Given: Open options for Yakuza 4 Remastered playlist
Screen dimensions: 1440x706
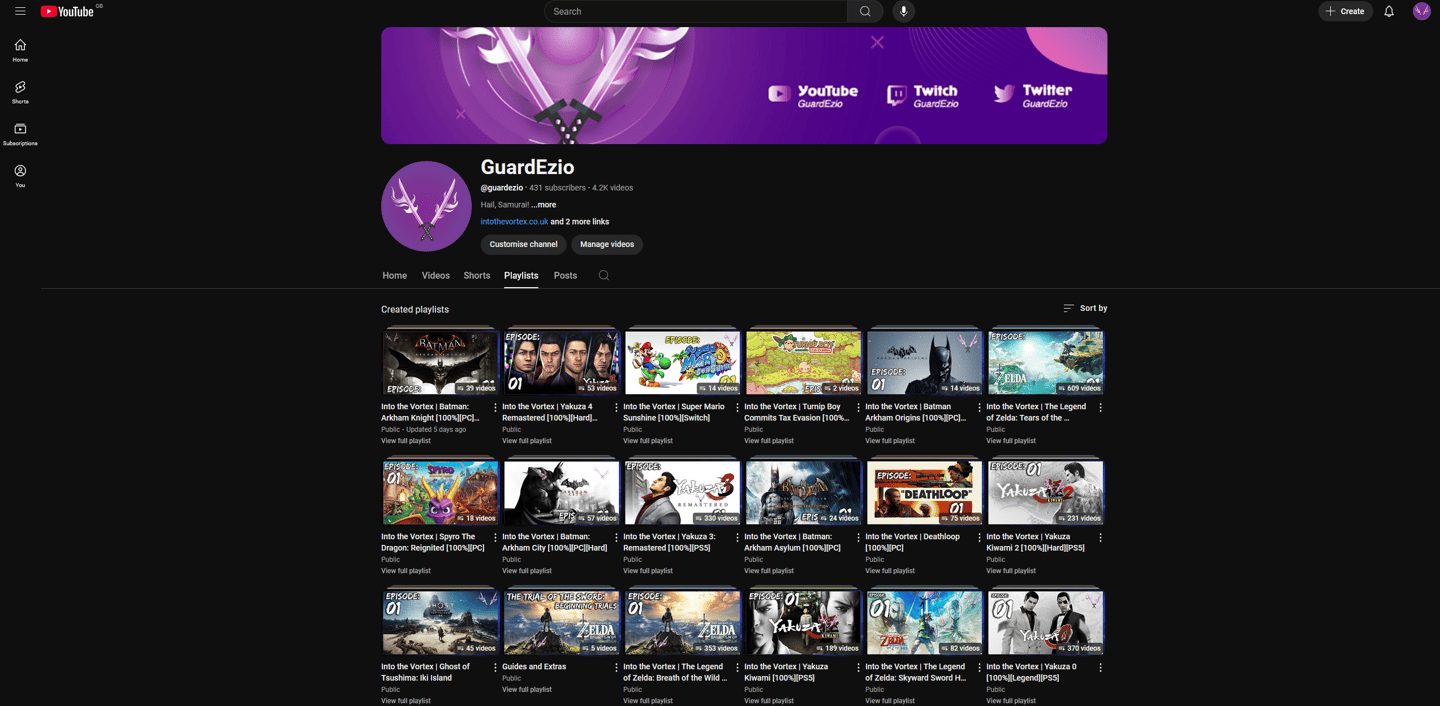Looking at the screenshot, I should 616,407.
